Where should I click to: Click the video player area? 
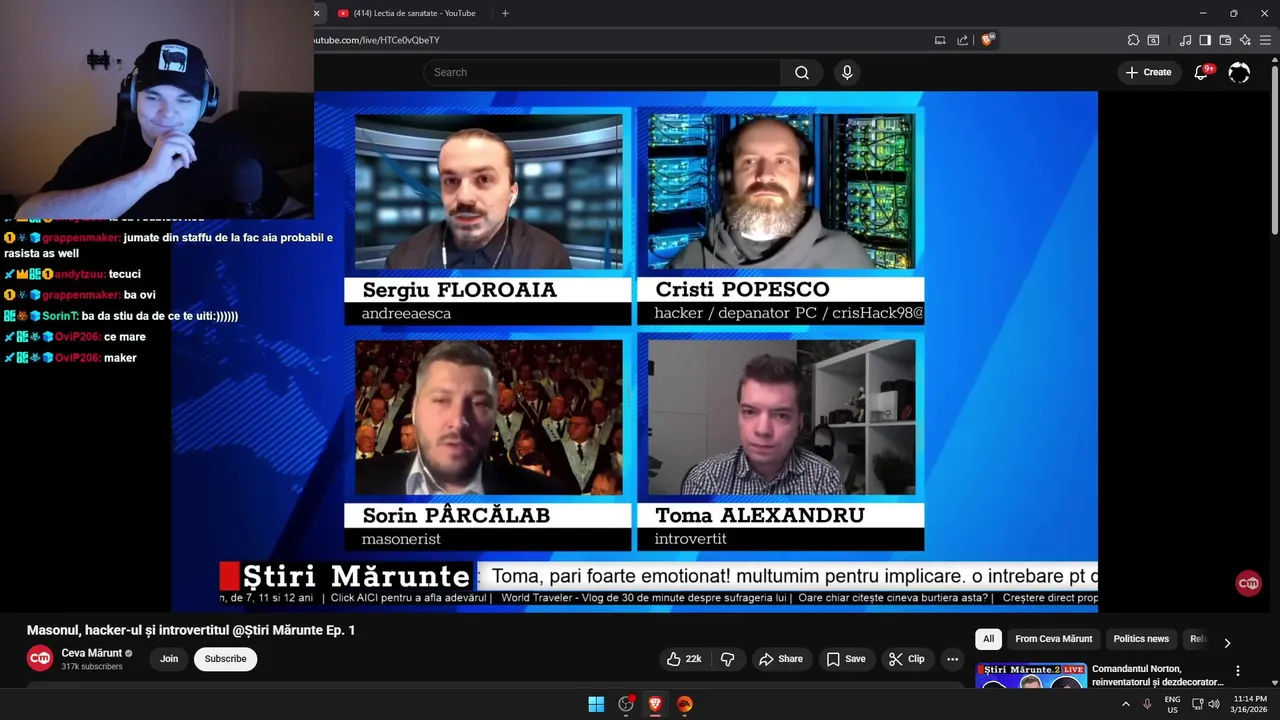point(635,352)
